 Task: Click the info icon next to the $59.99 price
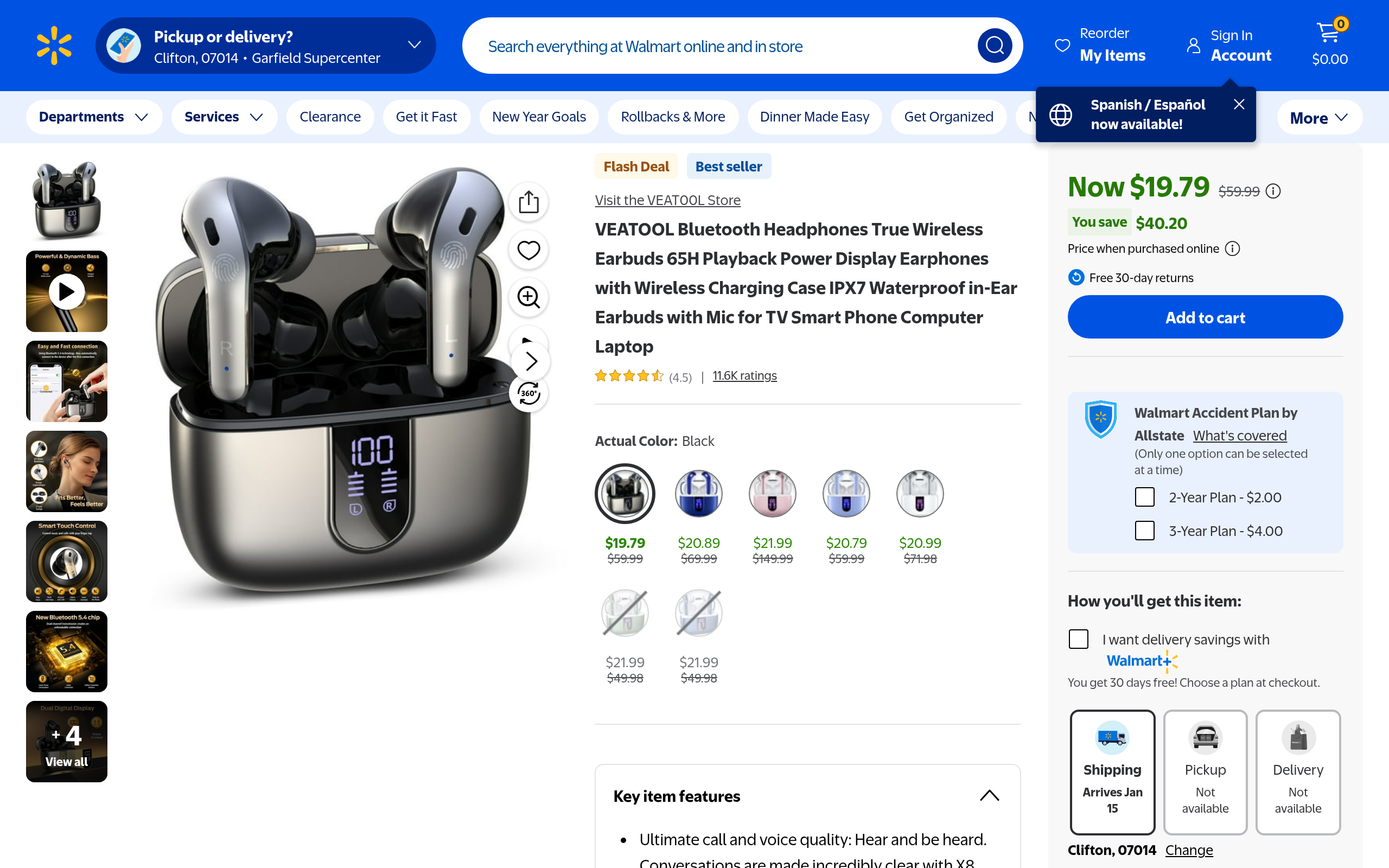[1273, 191]
